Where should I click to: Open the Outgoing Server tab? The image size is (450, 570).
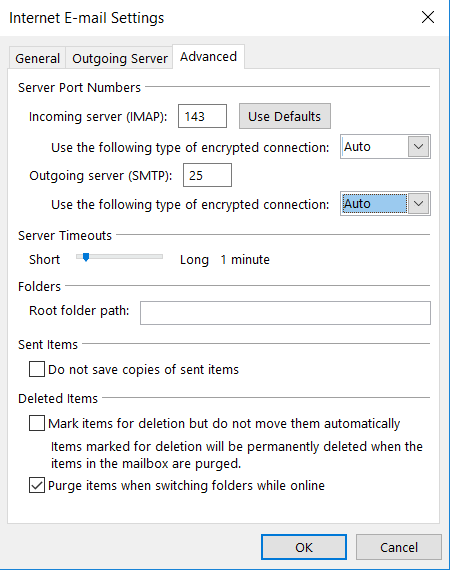(120, 58)
